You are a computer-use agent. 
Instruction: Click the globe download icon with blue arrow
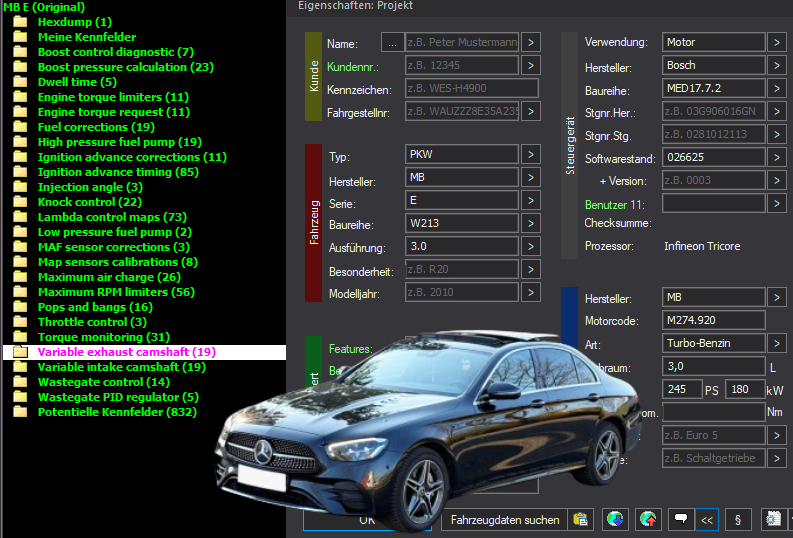coord(615,519)
